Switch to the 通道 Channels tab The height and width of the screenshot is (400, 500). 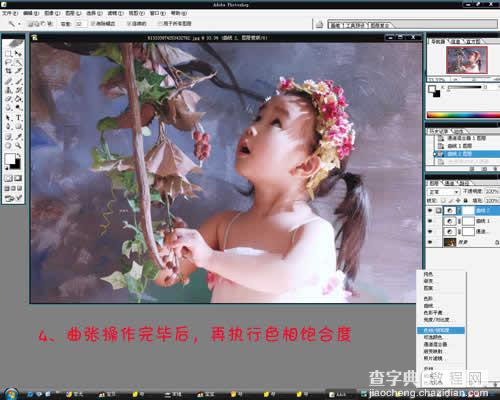coord(450,183)
